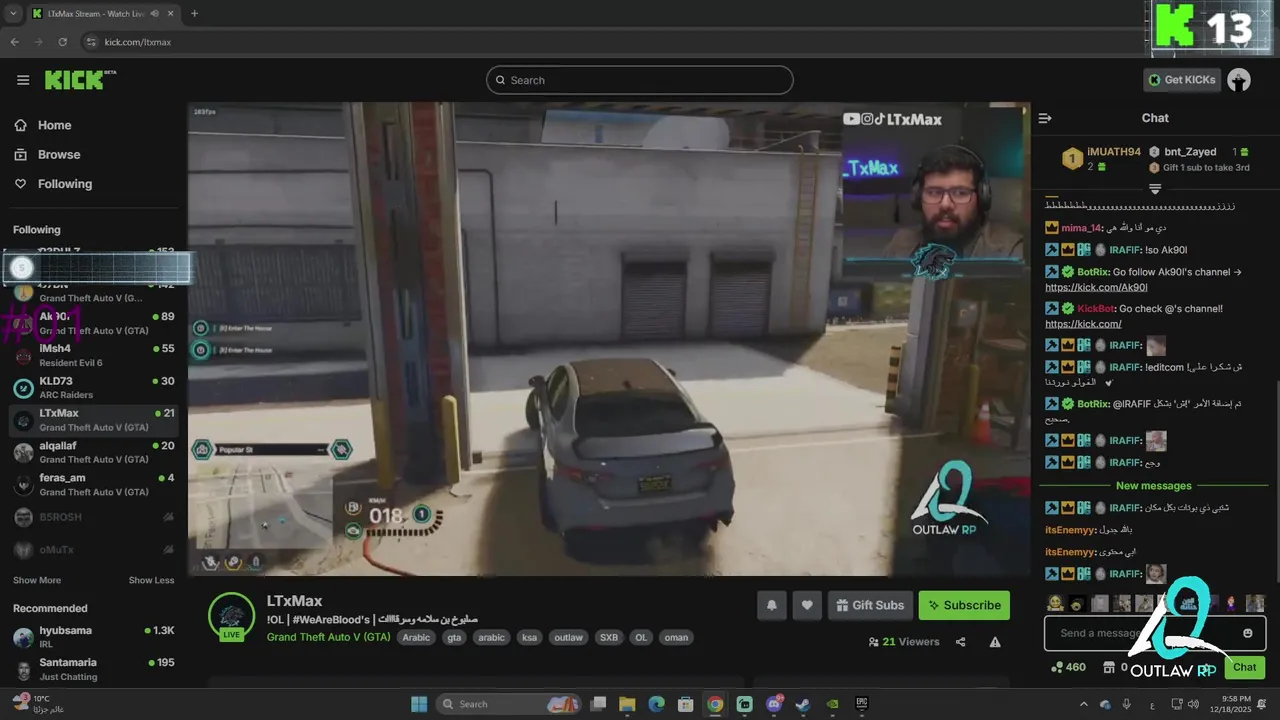
Task: Open recommended hyubsama channel
Action: [93, 637]
